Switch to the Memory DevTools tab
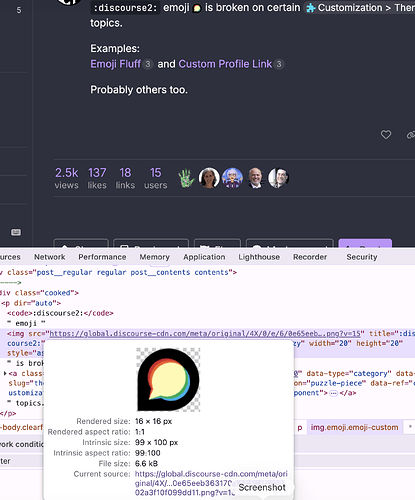This screenshot has height=500, width=415. click(155, 257)
